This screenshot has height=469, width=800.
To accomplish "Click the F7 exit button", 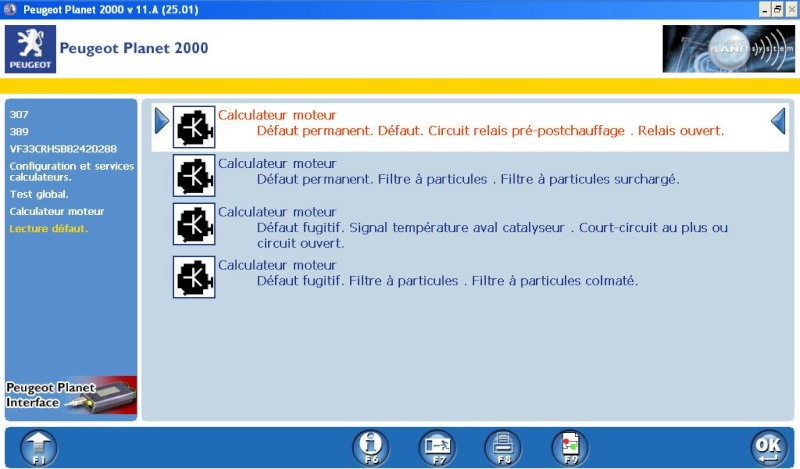I will pos(437,448).
